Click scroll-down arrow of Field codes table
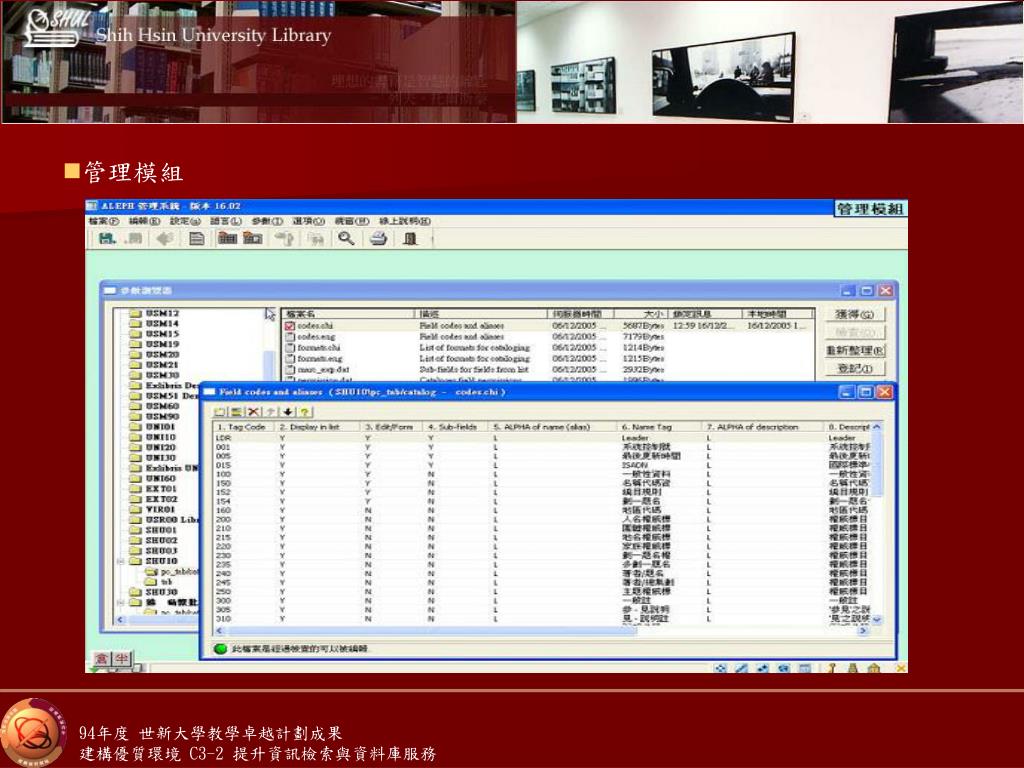Viewport: 1024px width, 768px height. [876, 619]
